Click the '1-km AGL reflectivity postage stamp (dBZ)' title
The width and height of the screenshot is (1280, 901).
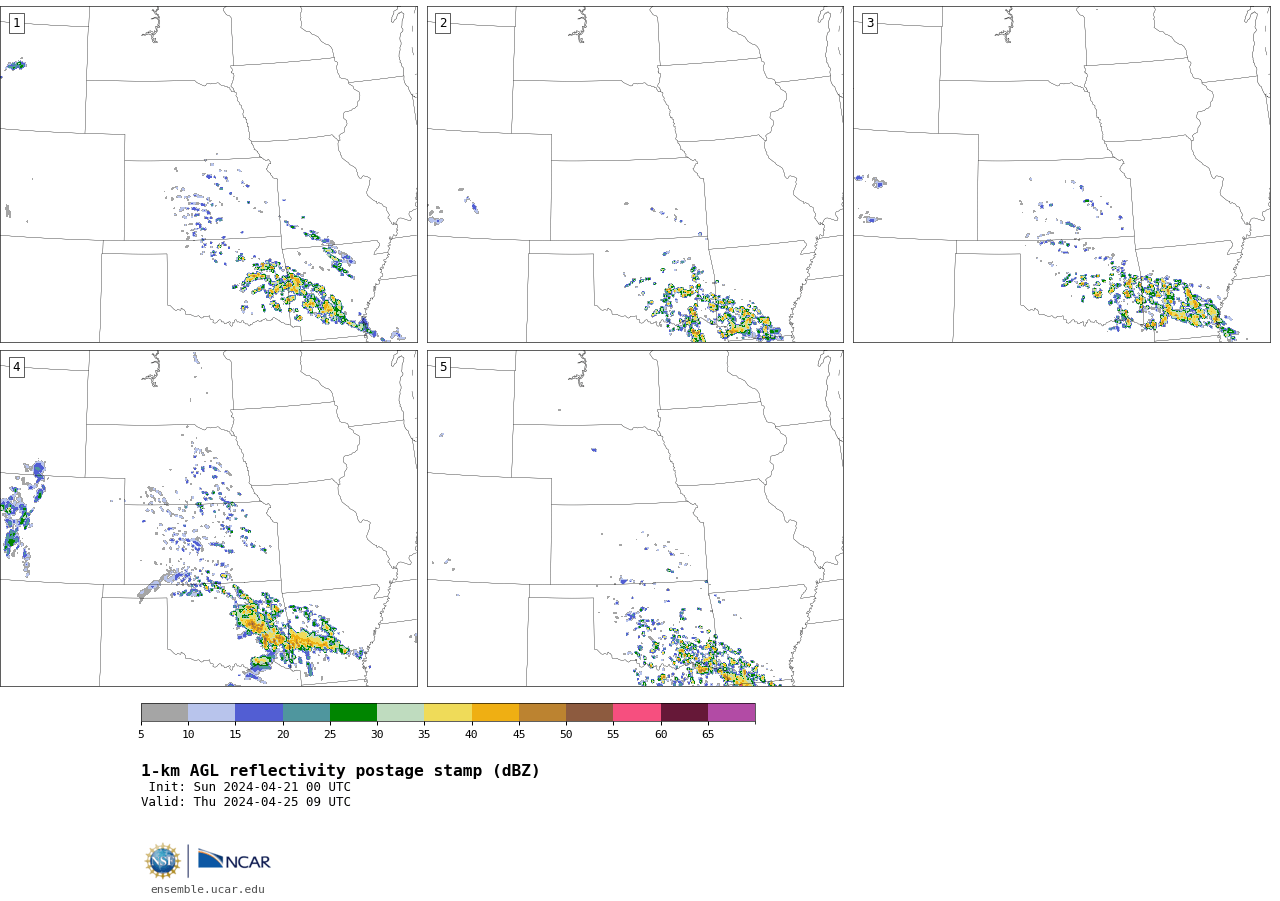pos(340,771)
